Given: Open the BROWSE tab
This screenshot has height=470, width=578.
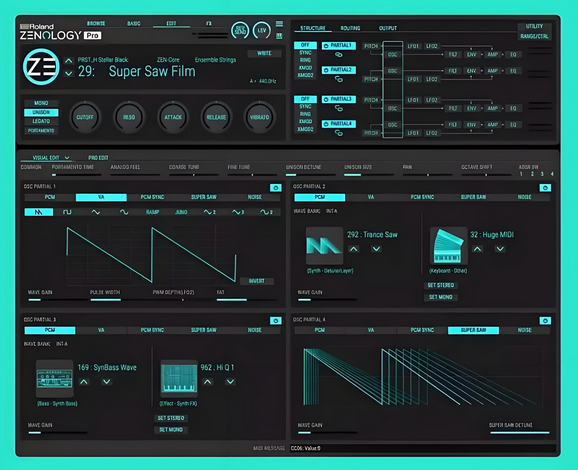Looking at the screenshot, I should [96, 24].
